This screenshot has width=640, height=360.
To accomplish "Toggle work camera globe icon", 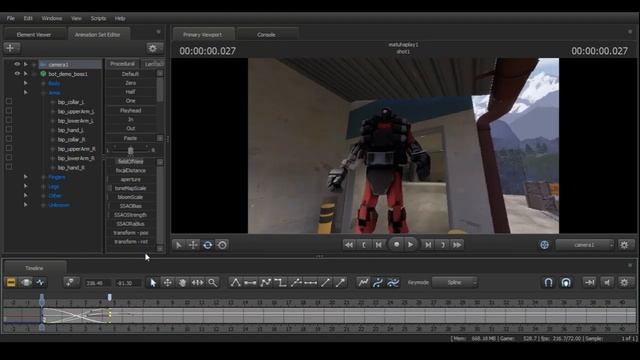I will coord(544,245).
